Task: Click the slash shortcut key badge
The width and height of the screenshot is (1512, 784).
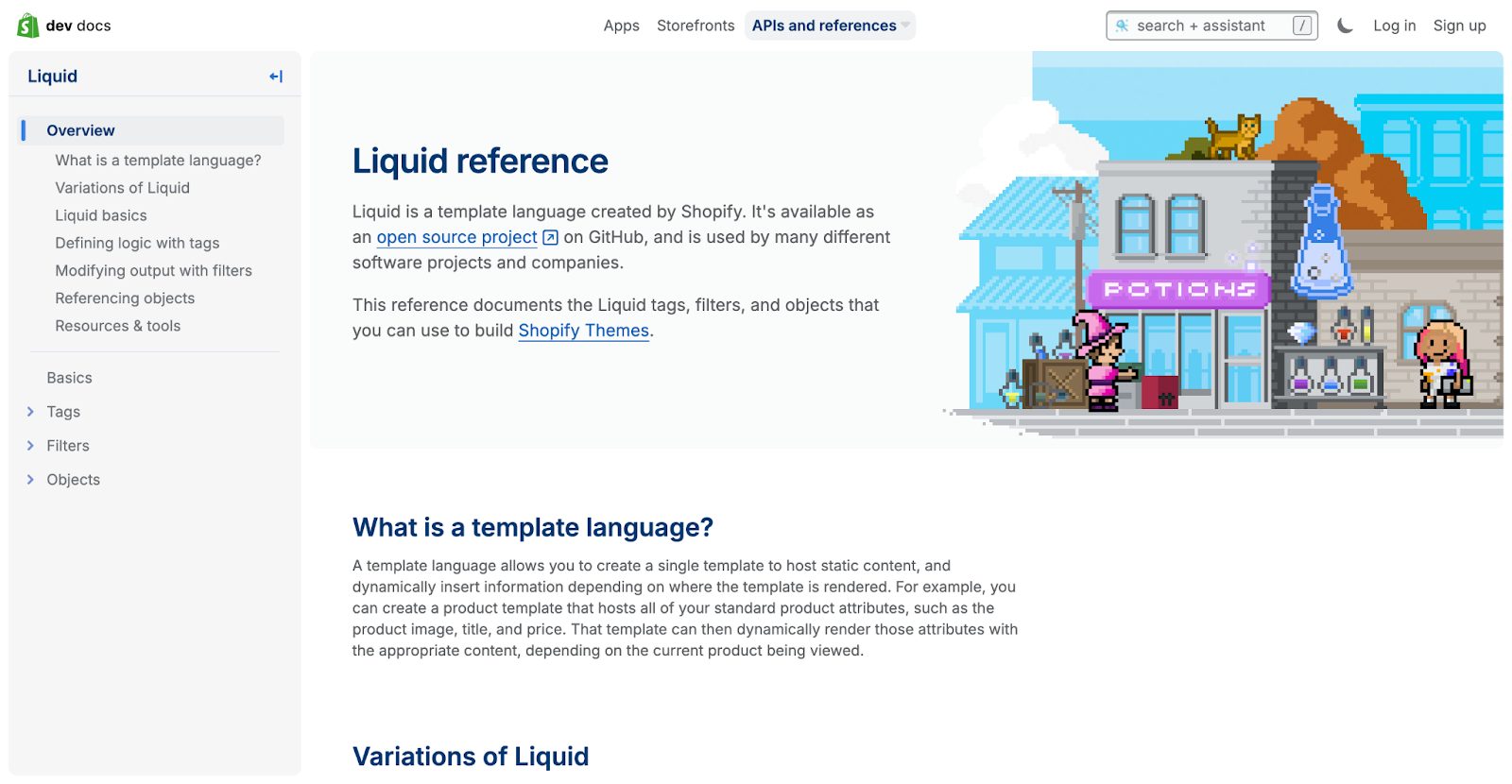Action: [1302, 26]
